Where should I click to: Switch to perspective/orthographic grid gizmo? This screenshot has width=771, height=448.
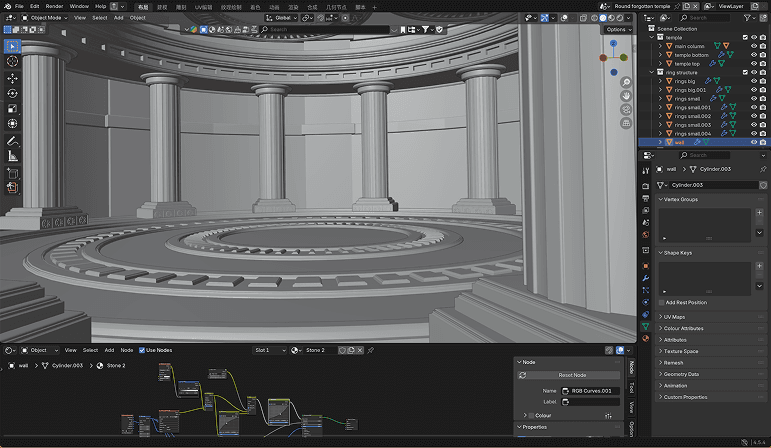click(625, 122)
